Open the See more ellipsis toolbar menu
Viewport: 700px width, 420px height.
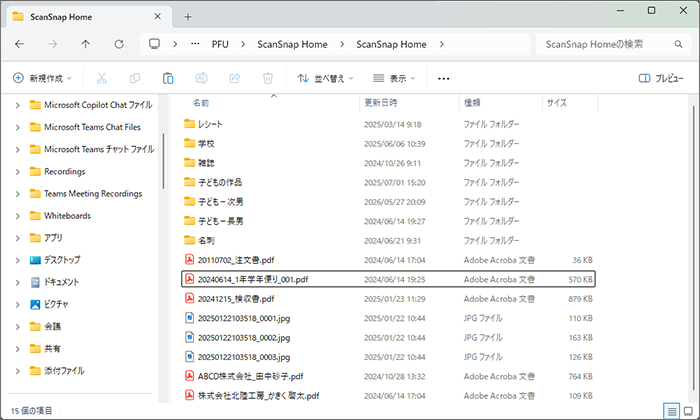click(443, 79)
